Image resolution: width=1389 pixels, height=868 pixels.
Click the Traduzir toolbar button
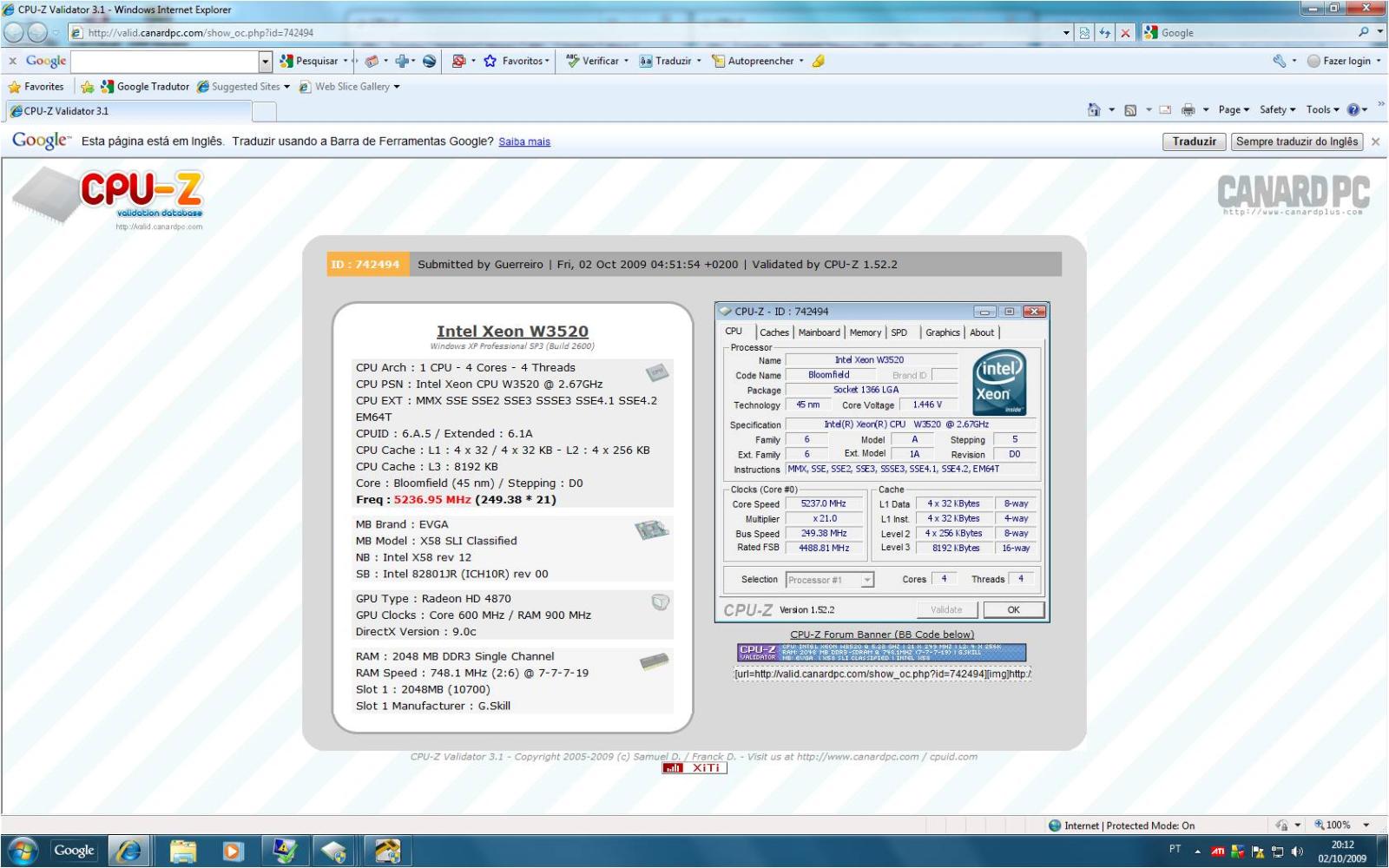click(670, 61)
